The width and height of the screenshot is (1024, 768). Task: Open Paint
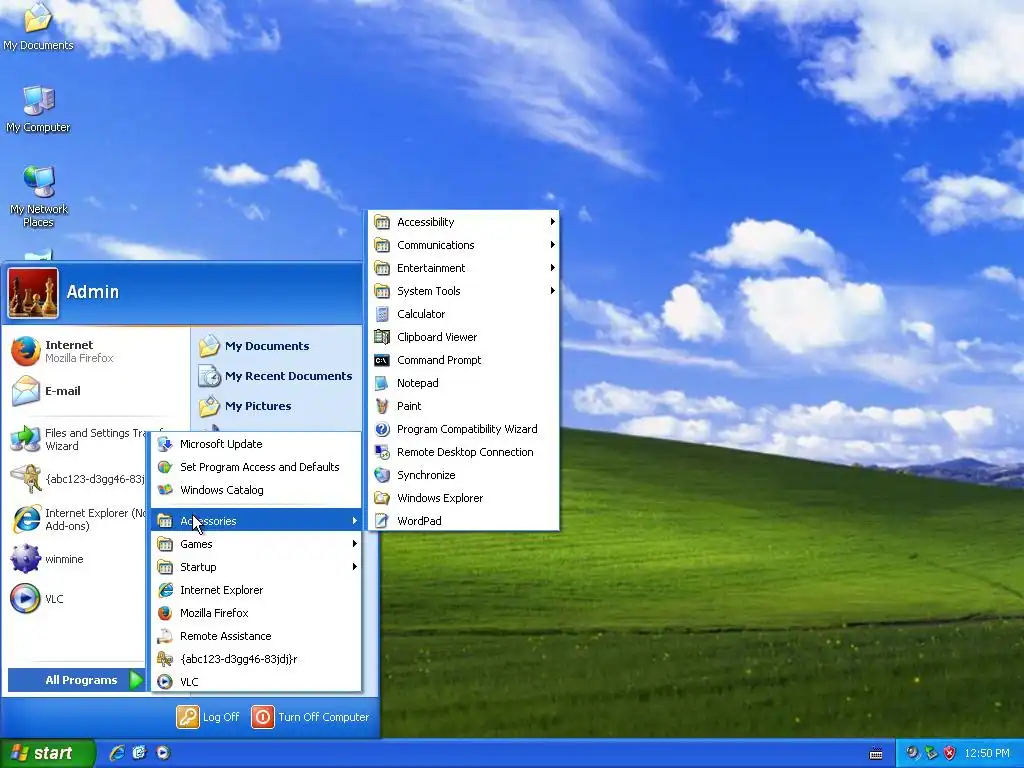(x=464, y=406)
